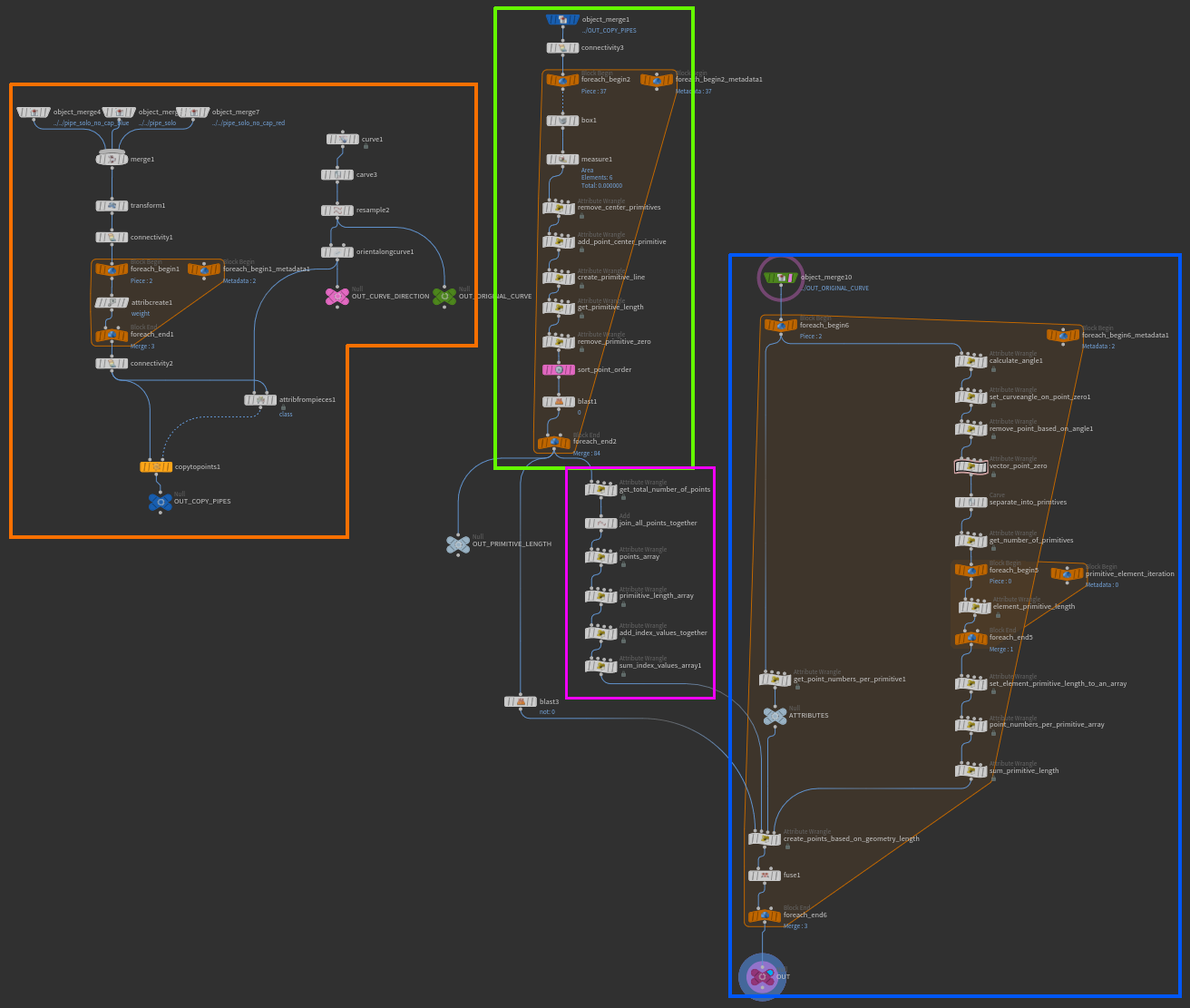Select the element_primitive_length wrangle node
This screenshot has height=1008, width=1190.
pos(974,607)
